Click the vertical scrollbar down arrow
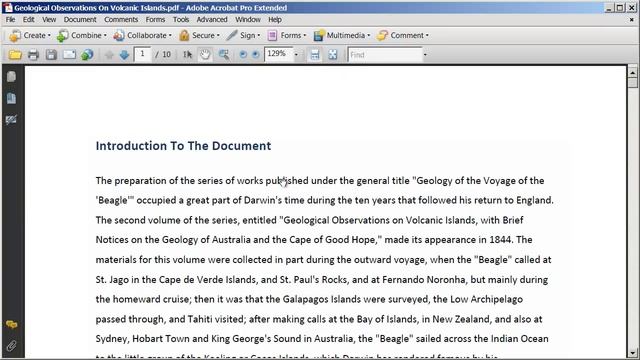 tap(633, 353)
